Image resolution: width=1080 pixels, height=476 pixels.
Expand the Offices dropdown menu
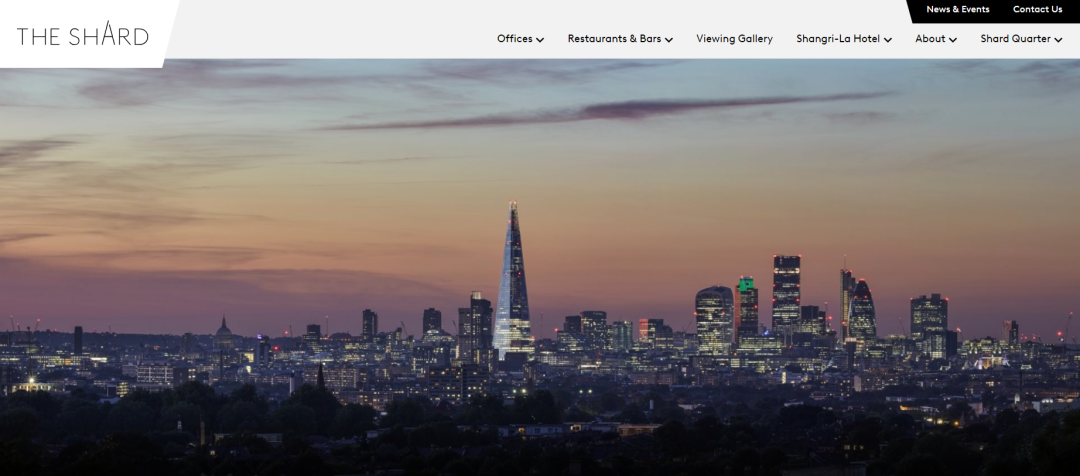click(x=521, y=39)
